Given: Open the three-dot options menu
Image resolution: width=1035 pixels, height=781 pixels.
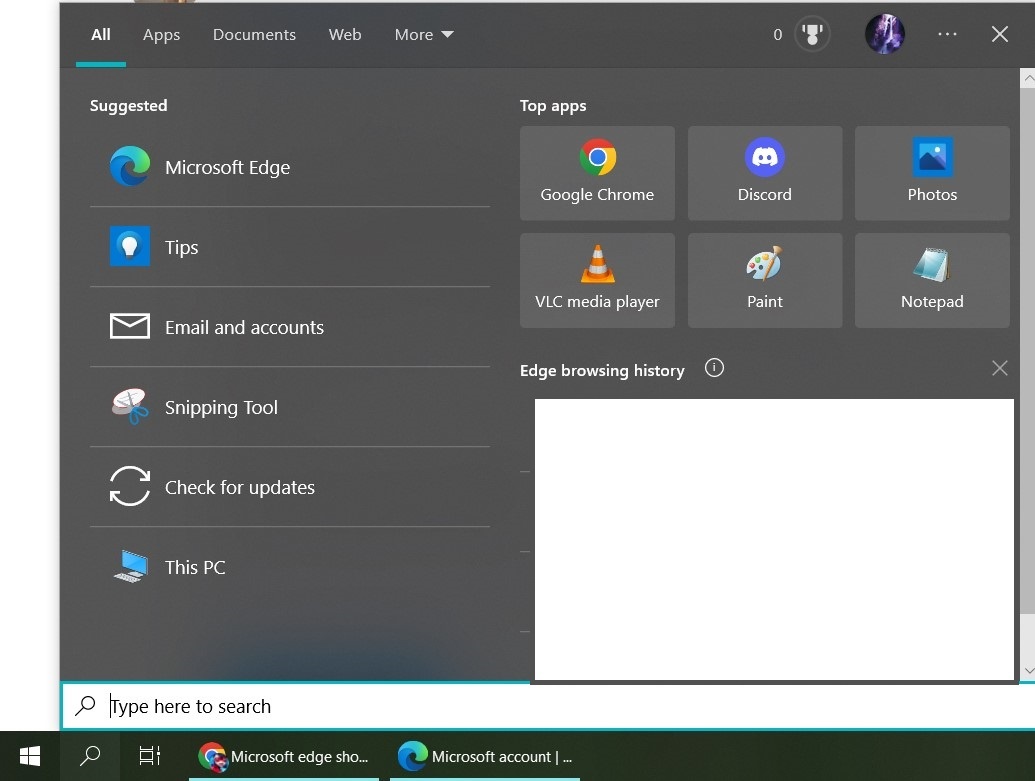Looking at the screenshot, I should pyautogui.click(x=947, y=34).
